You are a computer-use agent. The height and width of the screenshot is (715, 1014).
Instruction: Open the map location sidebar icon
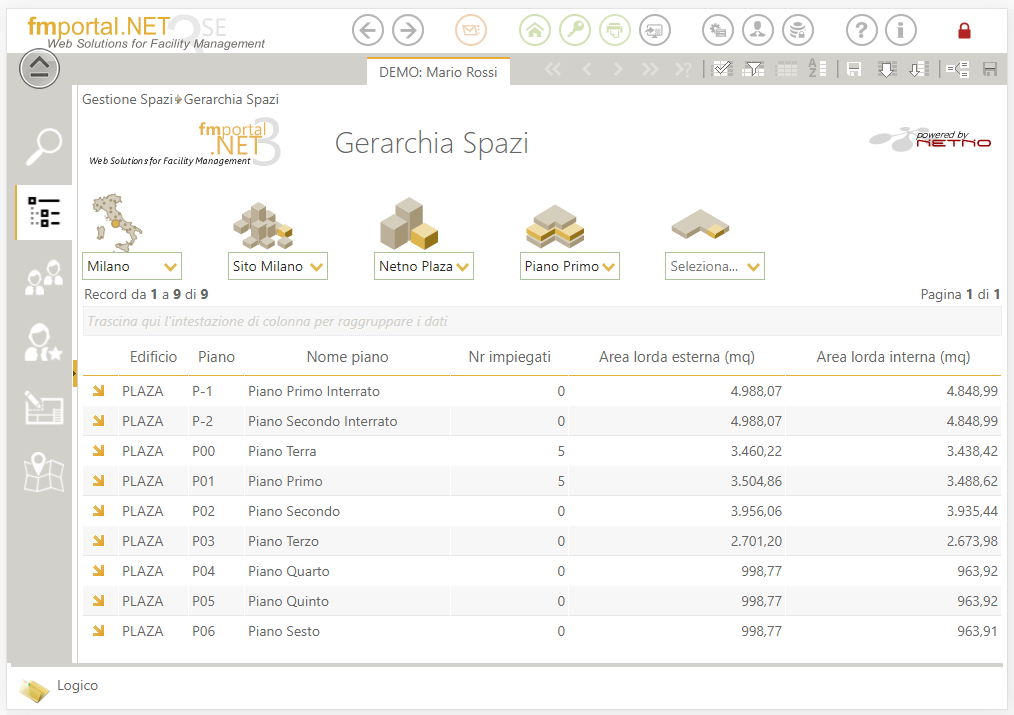[43, 472]
